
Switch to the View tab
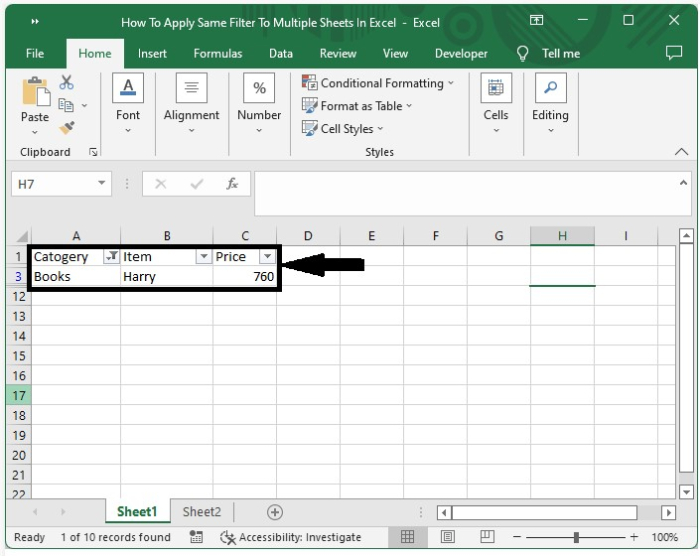395,54
